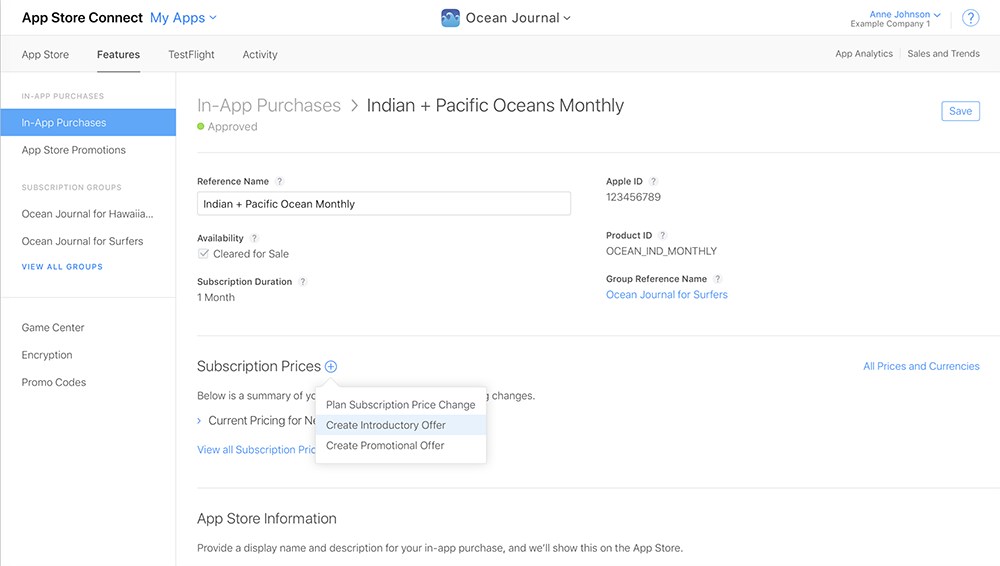Show help for Product ID
Viewport: 1000px width, 566px height.
click(663, 235)
